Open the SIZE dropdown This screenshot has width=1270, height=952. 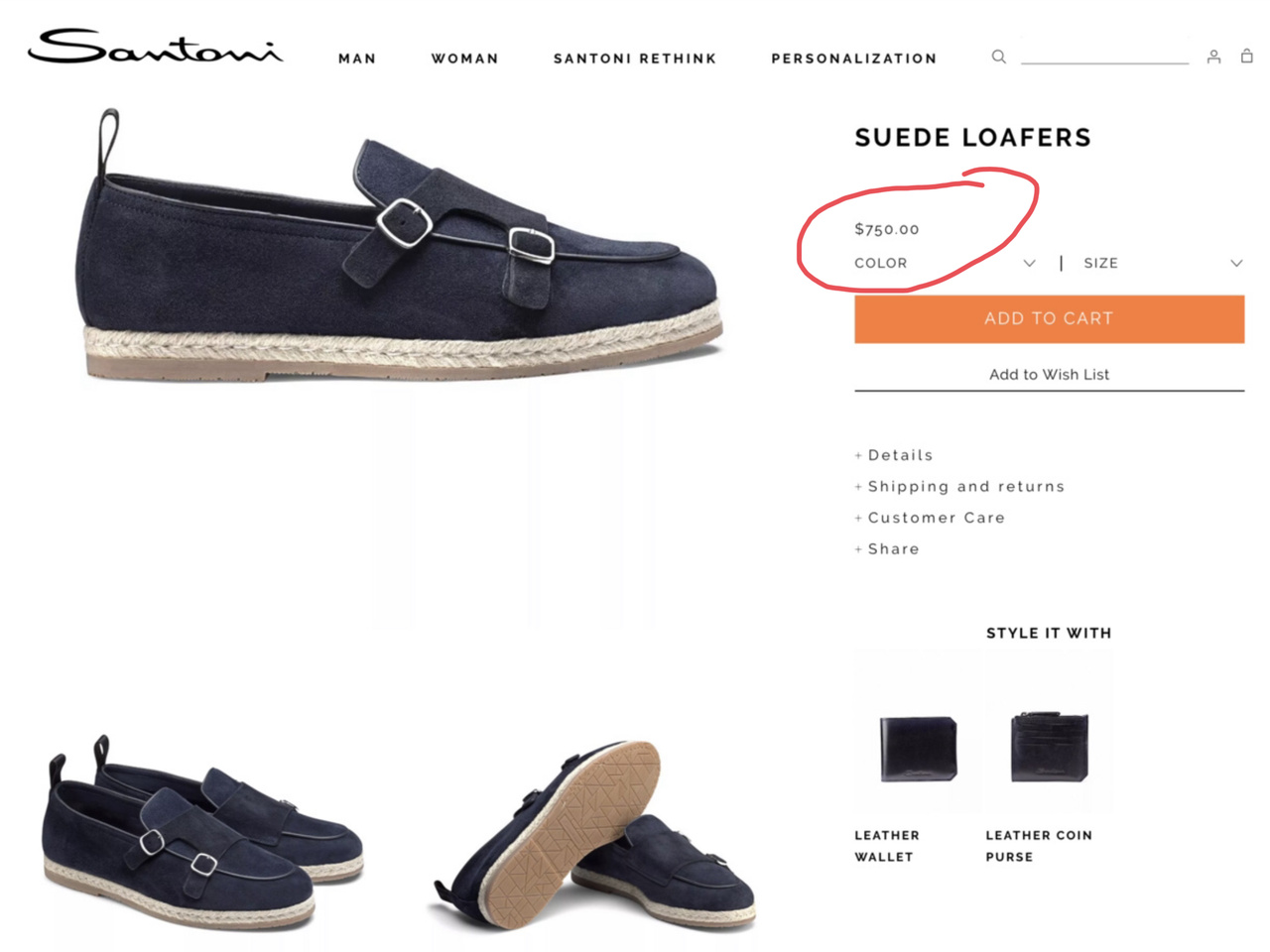click(1163, 263)
